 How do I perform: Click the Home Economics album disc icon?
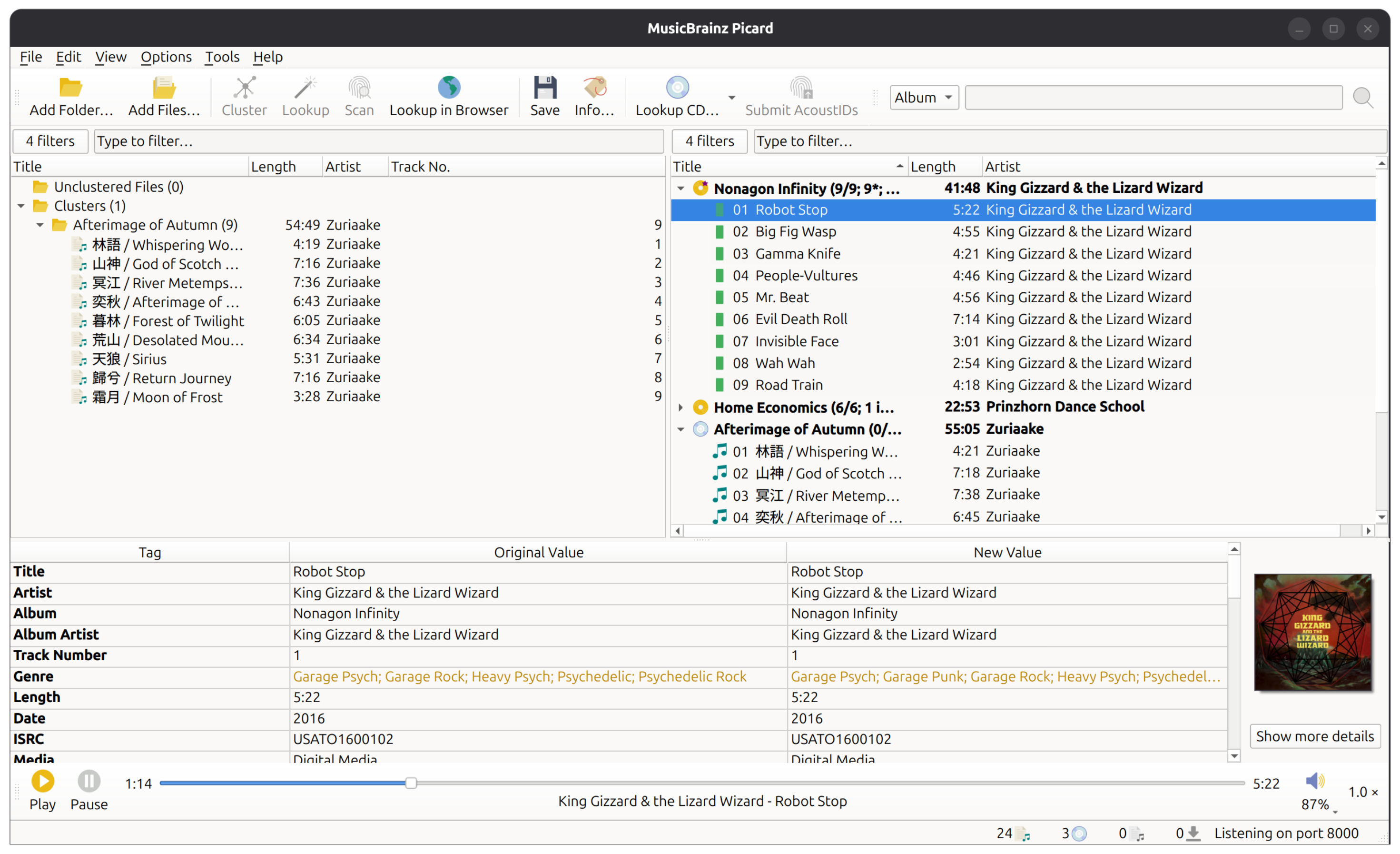coord(700,407)
